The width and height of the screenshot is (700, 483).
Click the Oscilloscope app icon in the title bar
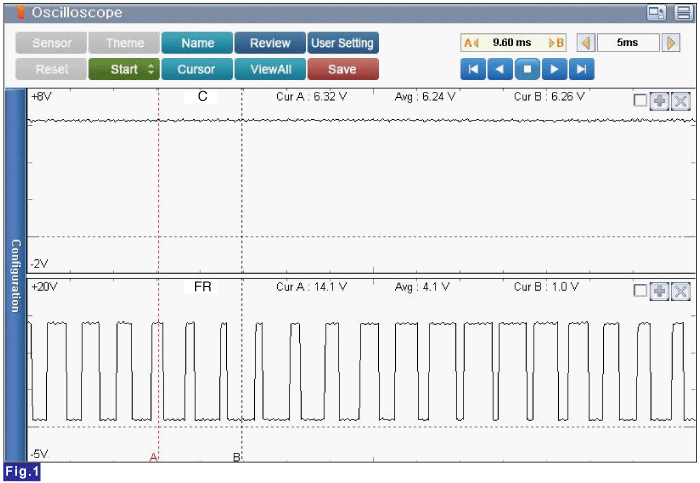[21, 12]
